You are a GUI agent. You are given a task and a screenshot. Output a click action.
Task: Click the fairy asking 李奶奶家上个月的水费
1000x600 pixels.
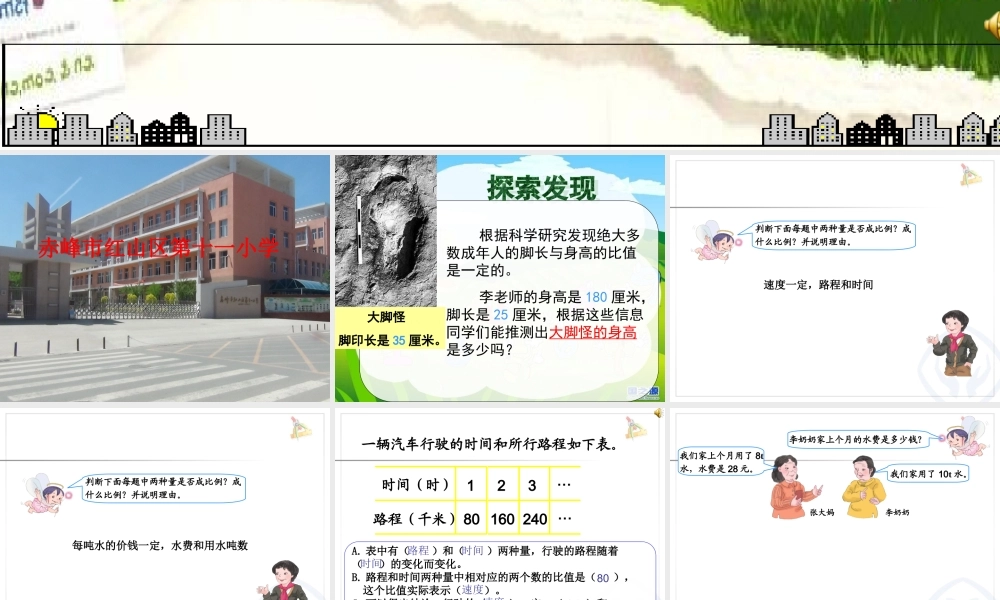(x=966, y=437)
